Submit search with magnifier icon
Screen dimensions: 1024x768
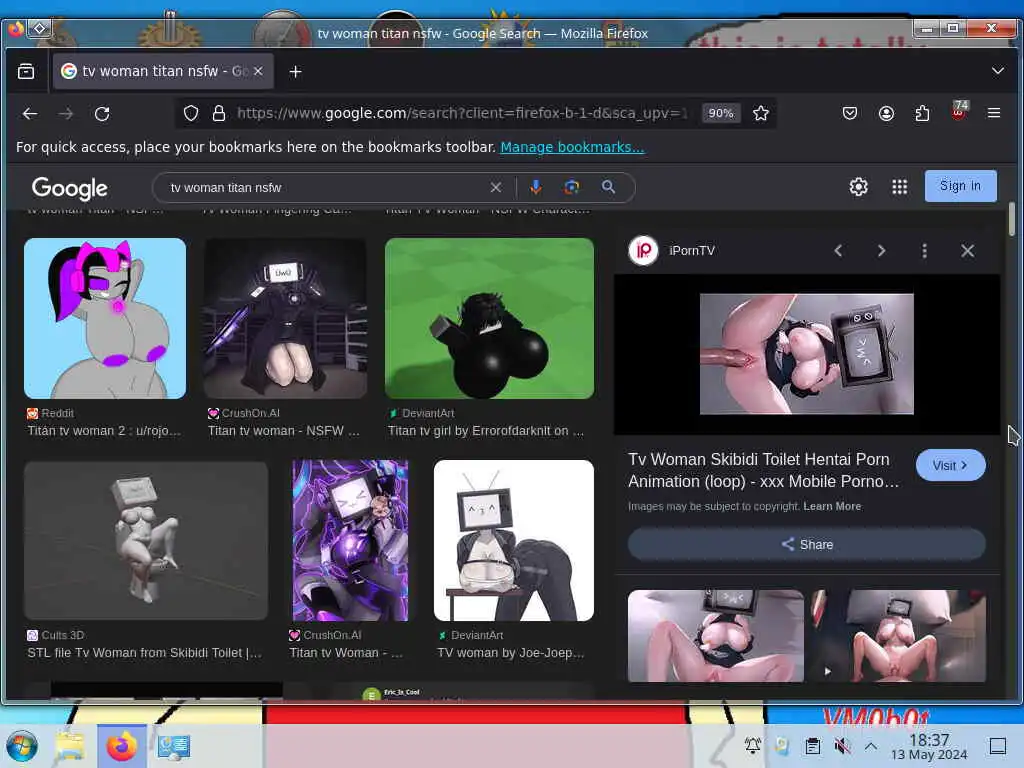[x=608, y=187]
